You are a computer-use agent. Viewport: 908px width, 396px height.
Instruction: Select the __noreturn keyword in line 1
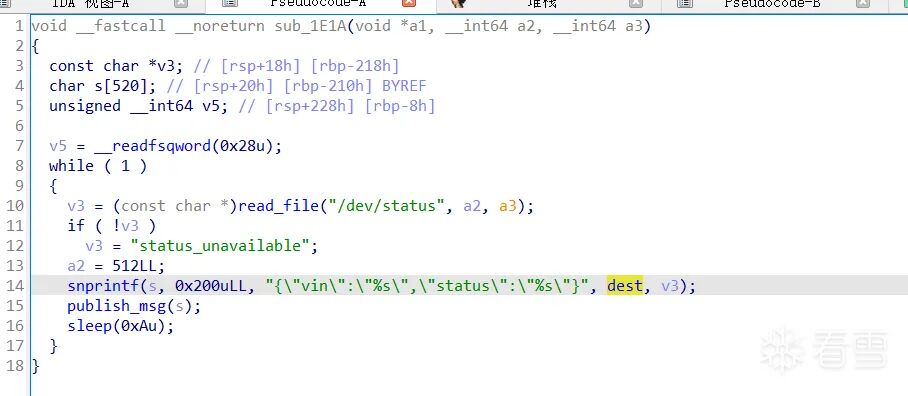(x=220, y=27)
